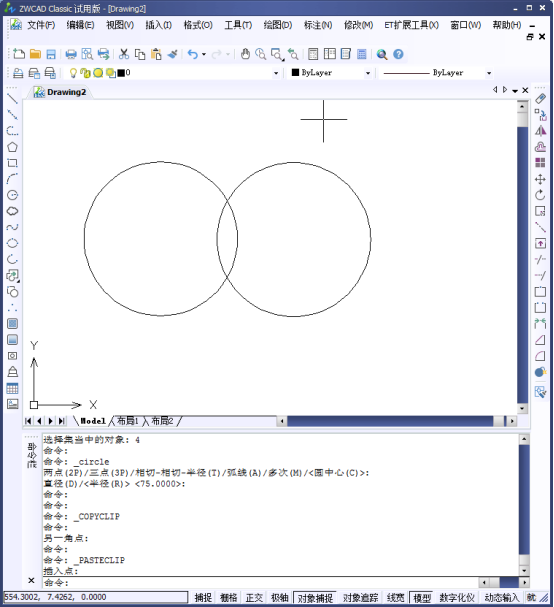Toggle Object Snap (对象捕捉)
The width and height of the screenshot is (554, 607).
[x=315, y=597]
